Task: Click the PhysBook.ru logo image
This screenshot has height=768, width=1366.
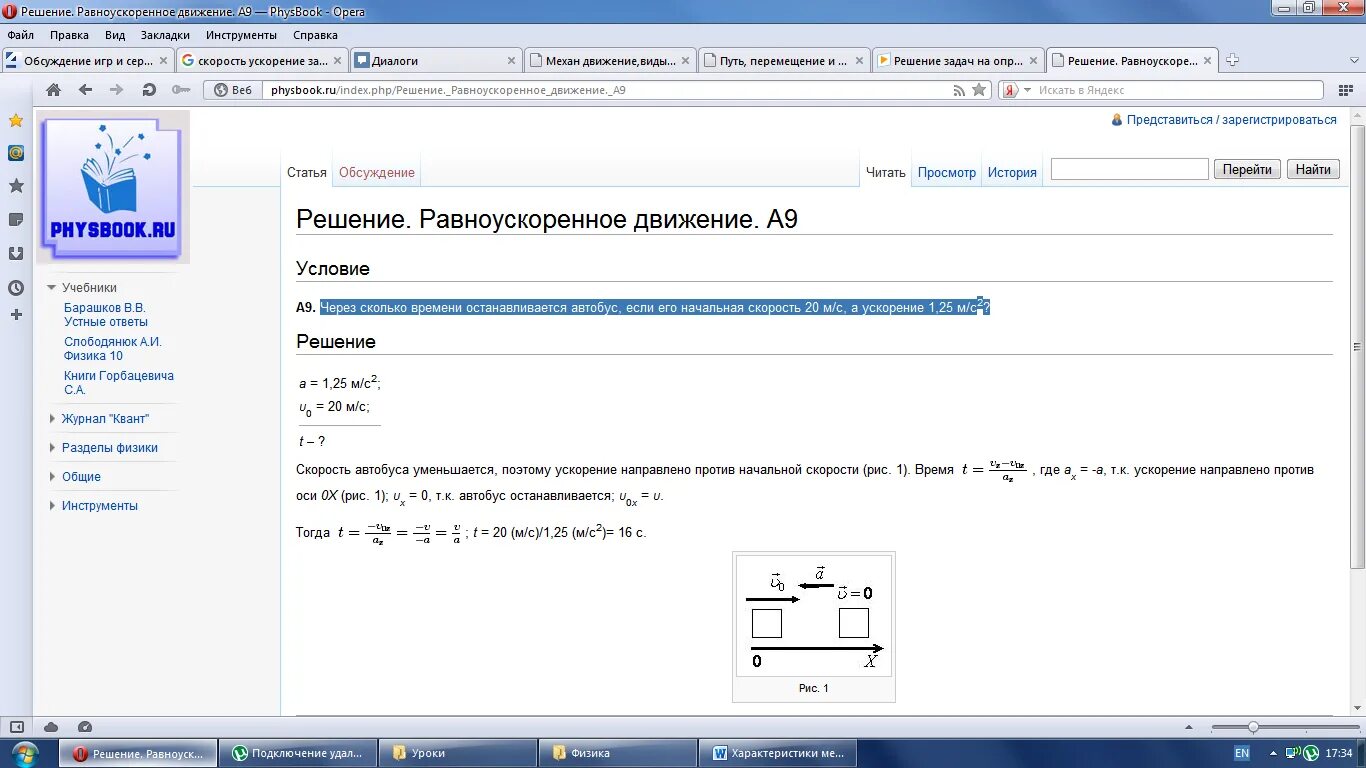Action: tap(113, 187)
